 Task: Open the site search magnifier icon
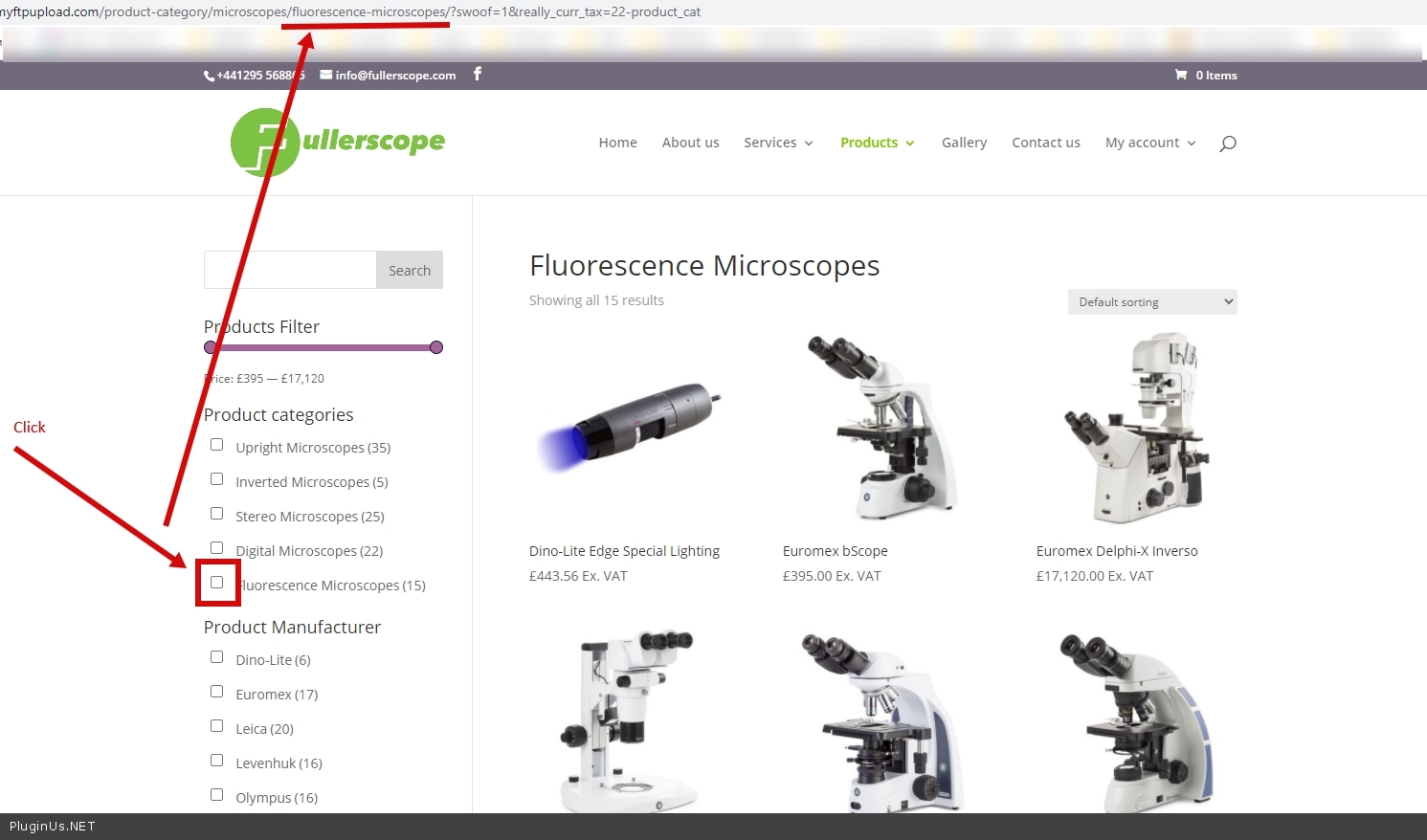click(1228, 144)
